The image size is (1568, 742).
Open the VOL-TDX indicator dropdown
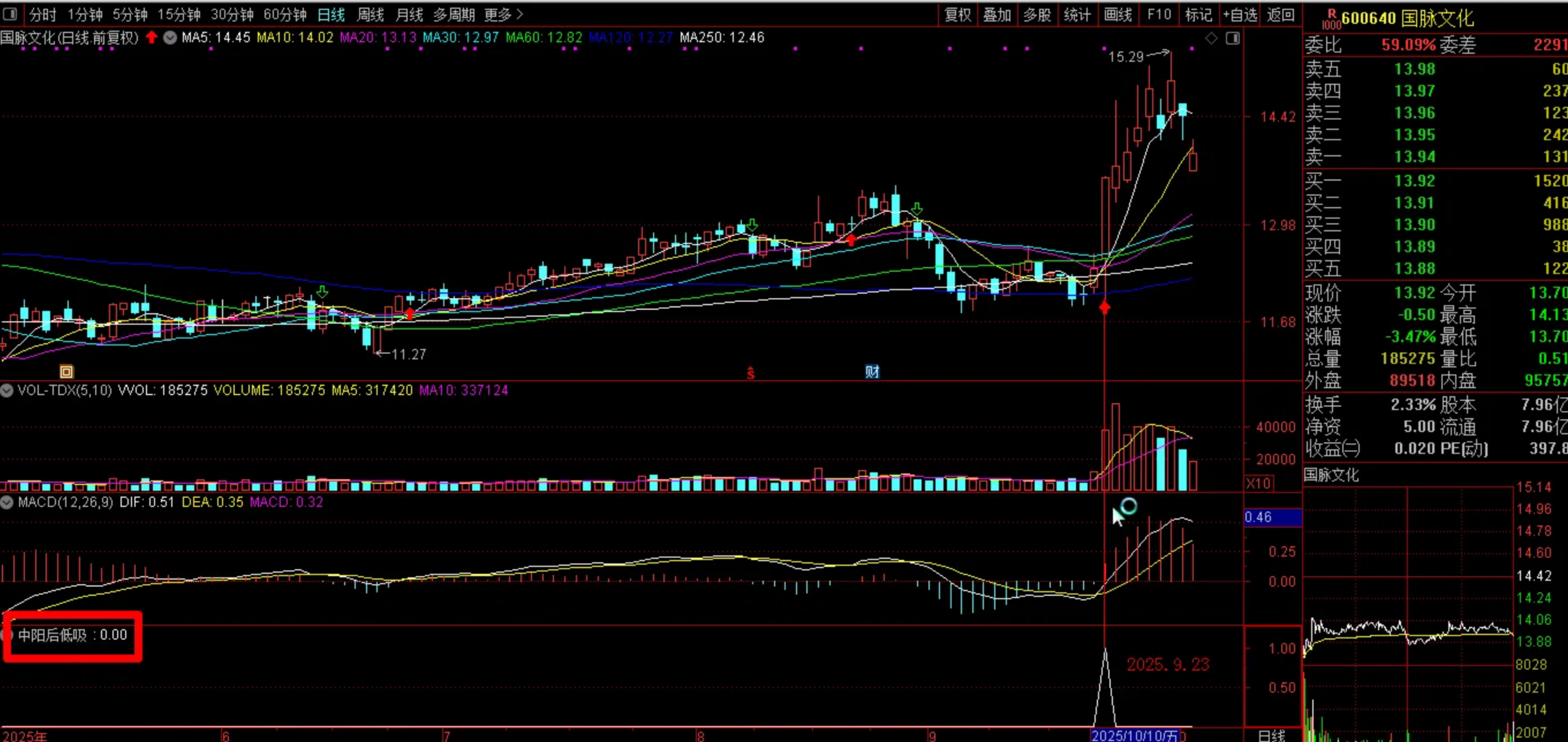tap(7, 390)
